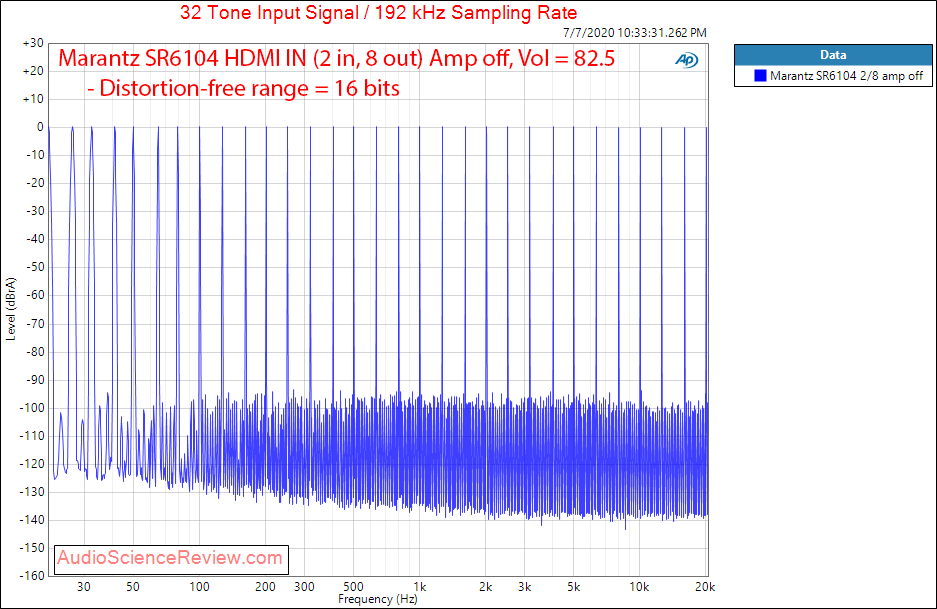Click the 'Frequency (Hz)' axis label

378,599
